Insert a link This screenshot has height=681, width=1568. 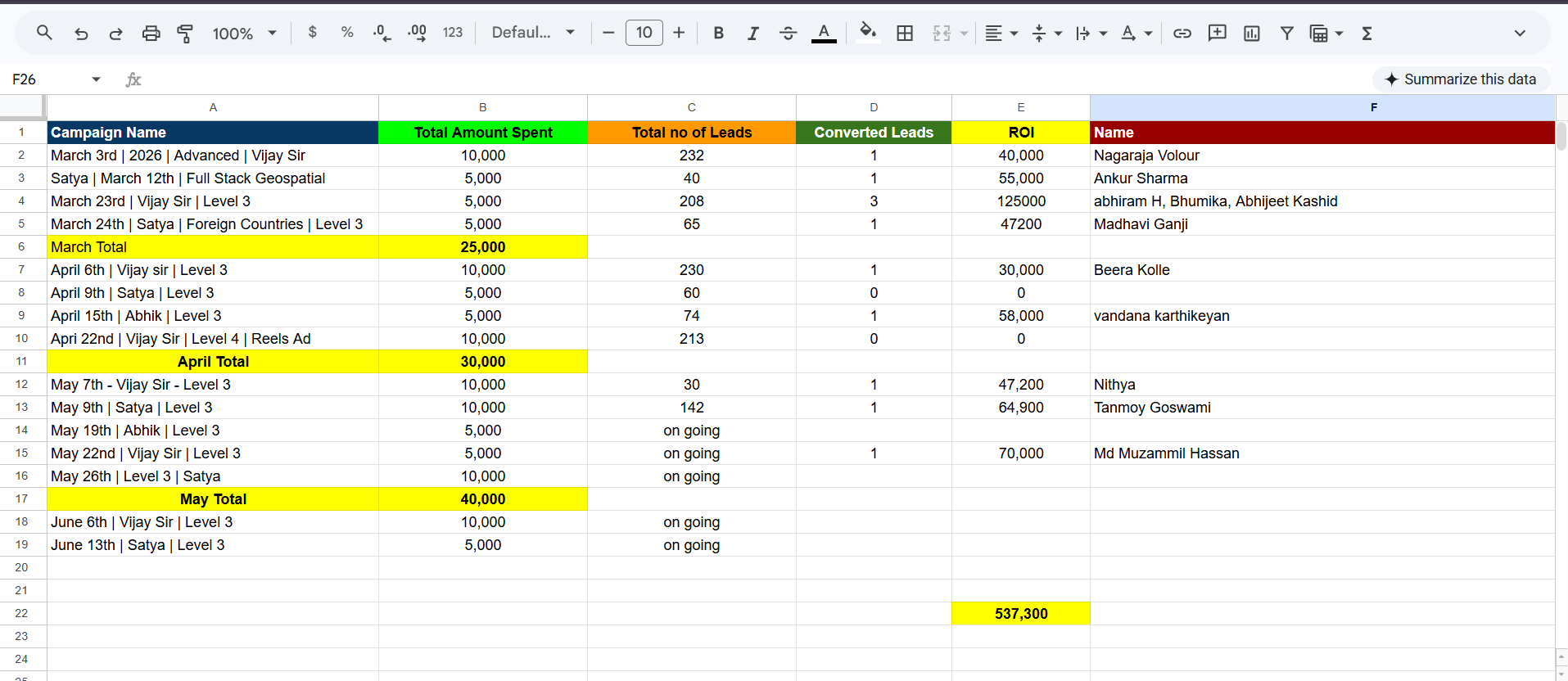1182,33
